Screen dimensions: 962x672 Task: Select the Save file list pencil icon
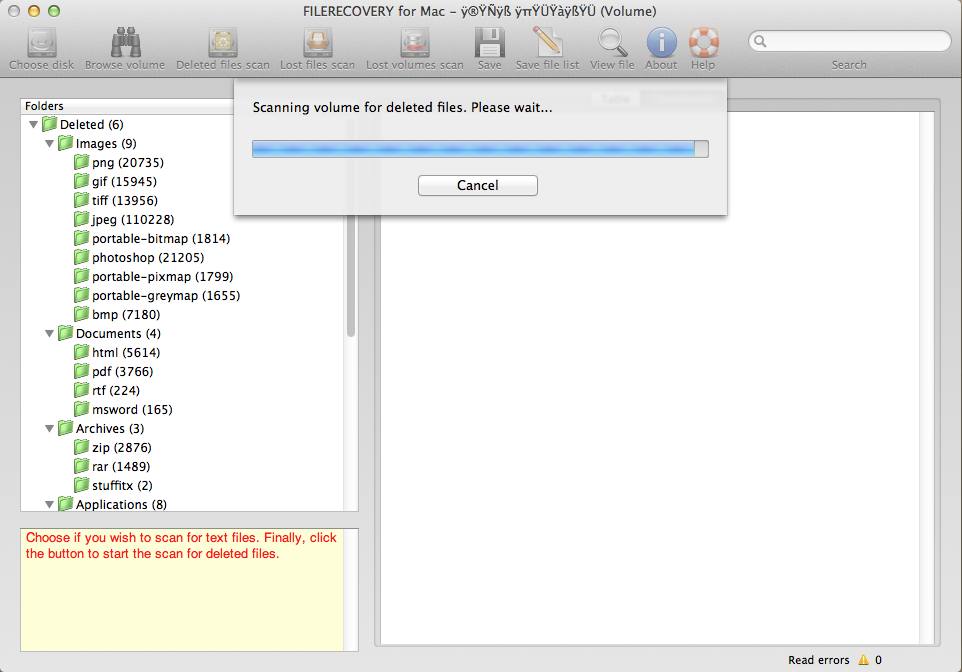pyautogui.click(x=547, y=42)
